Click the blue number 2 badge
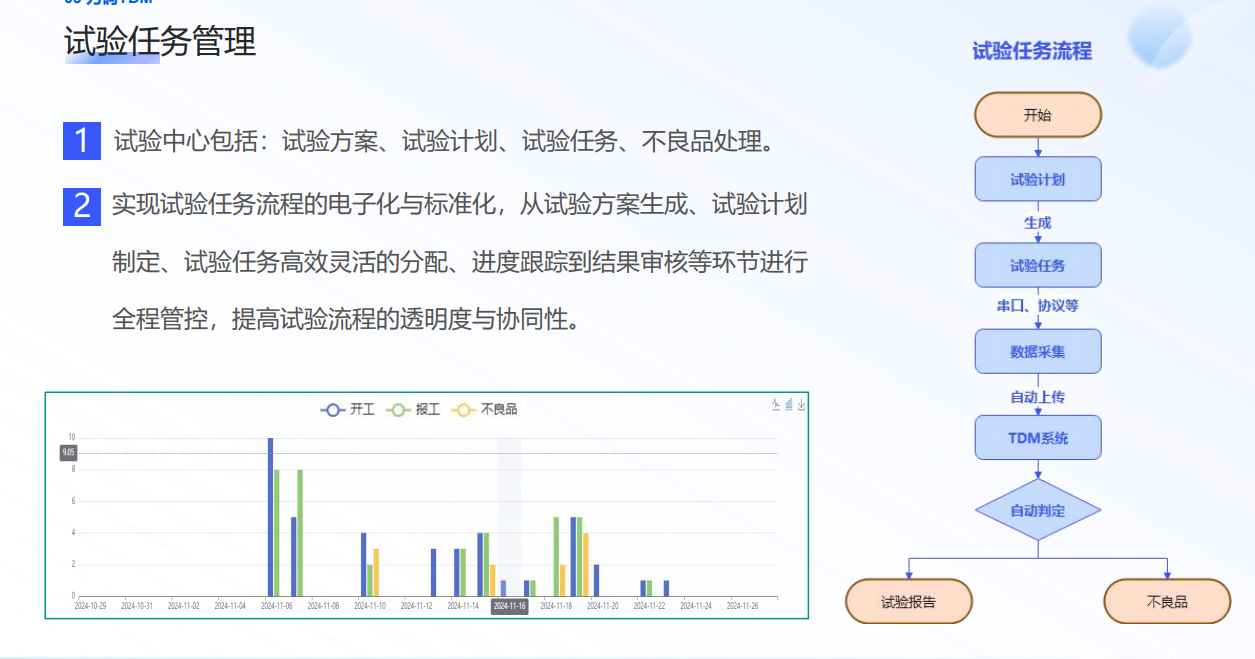The width and height of the screenshot is (1255, 659). pos(82,206)
